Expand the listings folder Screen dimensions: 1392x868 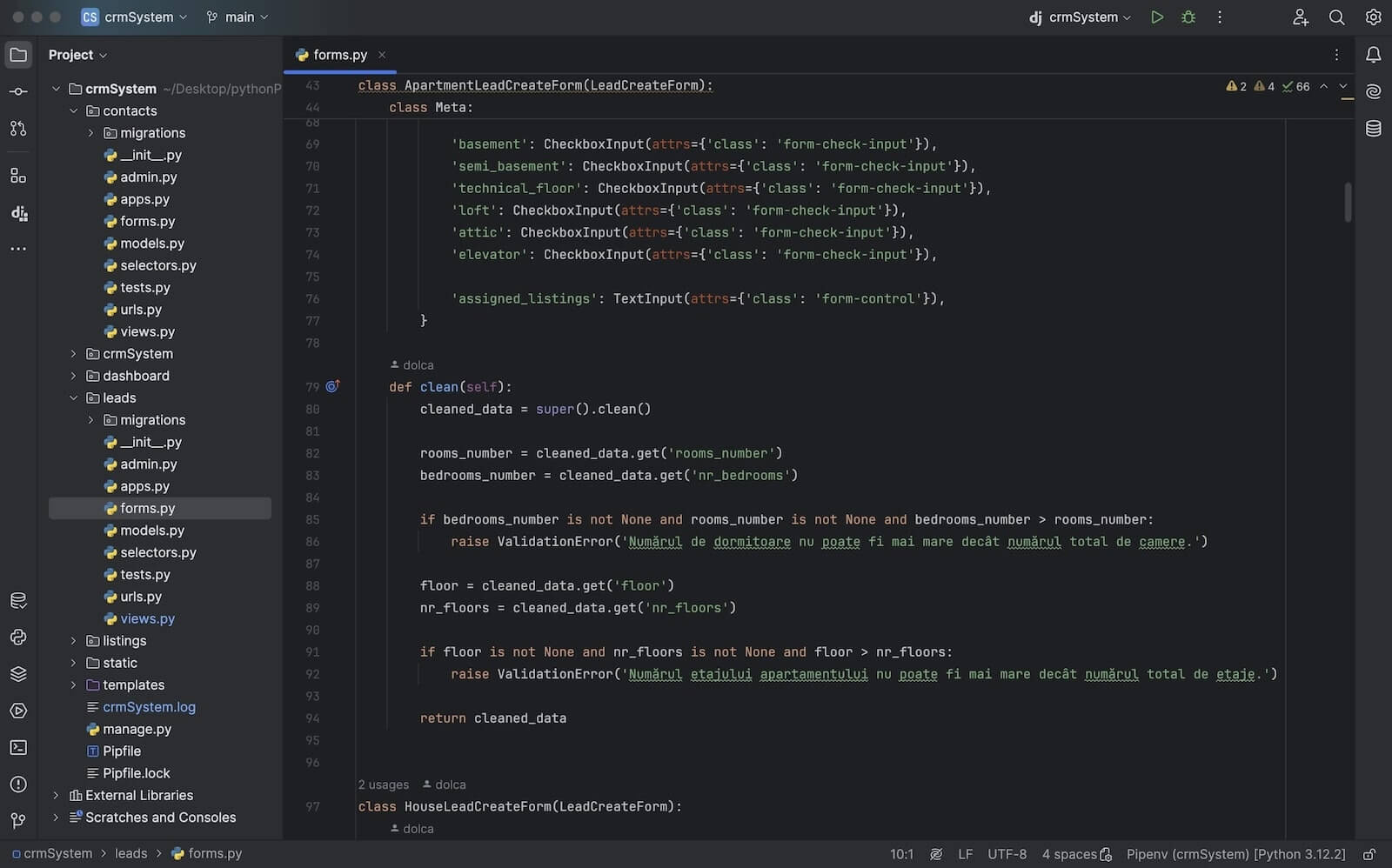coord(74,641)
